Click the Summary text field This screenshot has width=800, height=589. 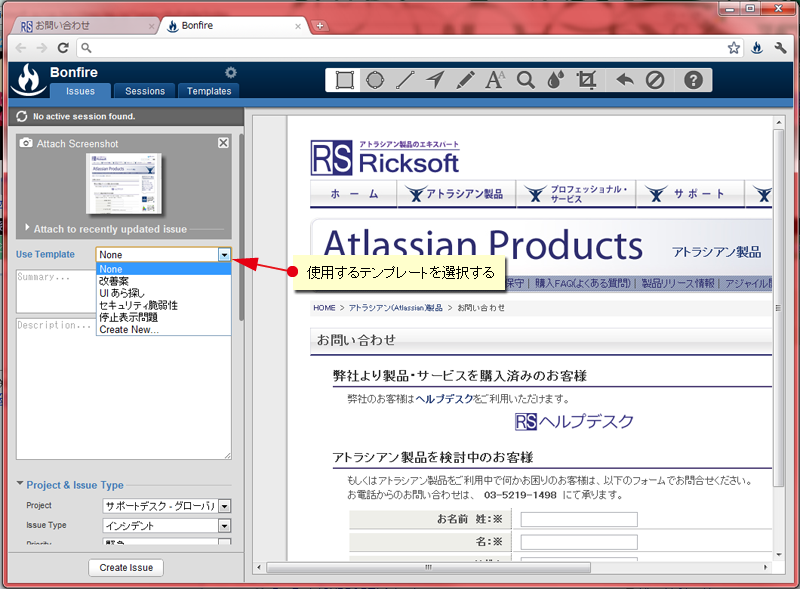(56, 291)
